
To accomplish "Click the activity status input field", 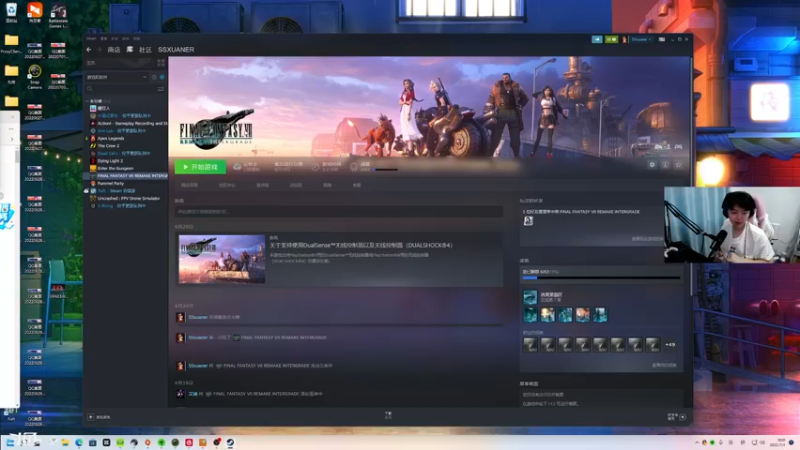I will pos(339,211).
